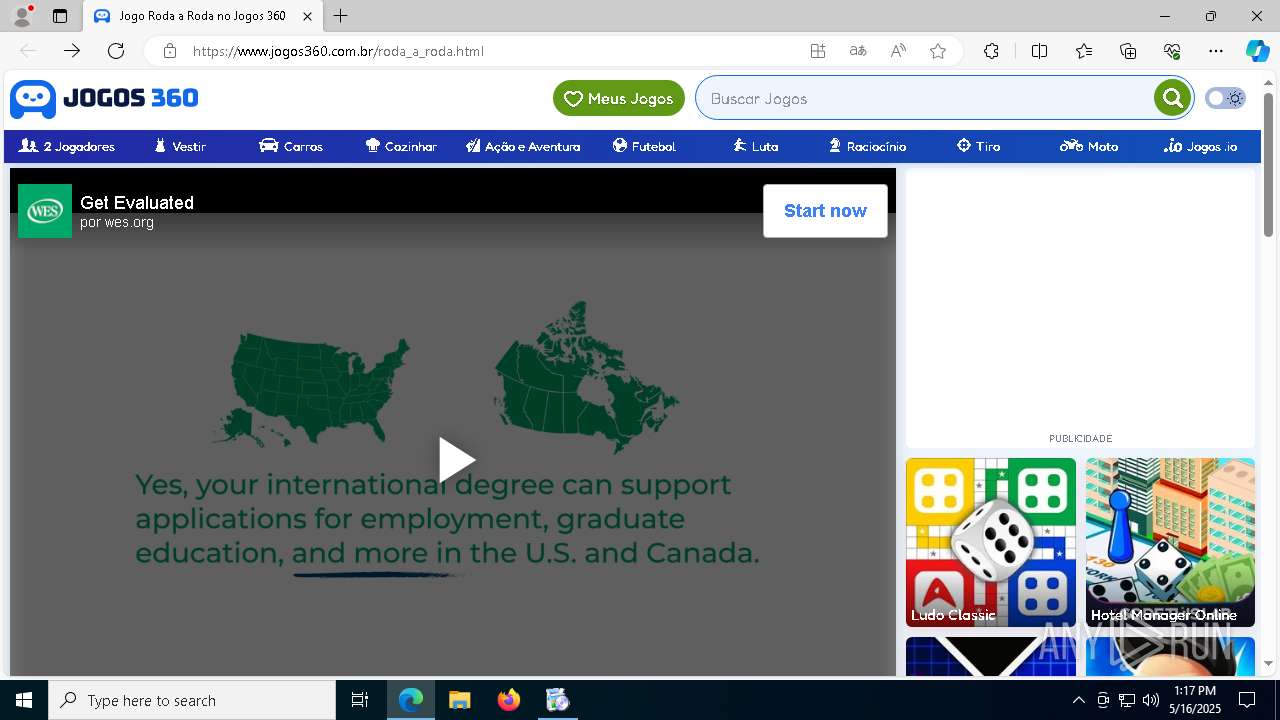
Task: Open Meus Jogos favorites button
Action: pos(619,98)
